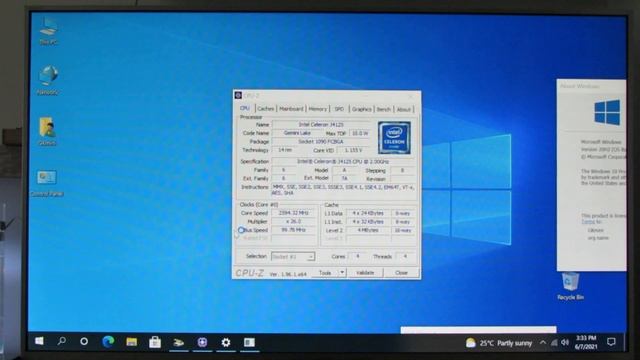640x360 pixels.
Task: Switch to the Mainboard tab
Action: 291,109
